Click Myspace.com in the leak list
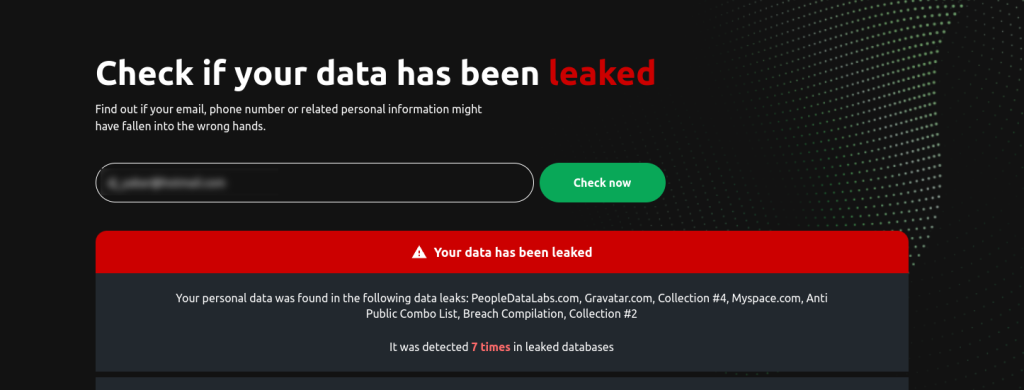The image size is (1024, 390). click(766, 299)
